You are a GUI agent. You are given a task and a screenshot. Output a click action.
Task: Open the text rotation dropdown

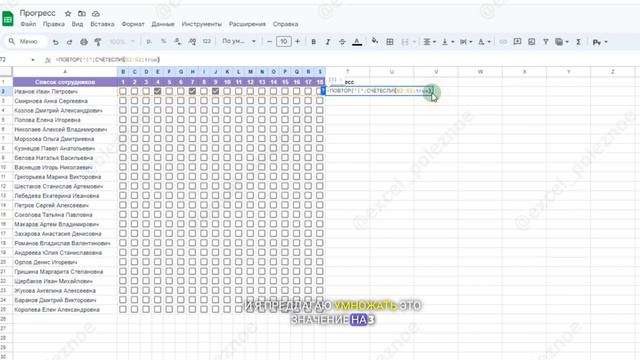click(x=484, y=42)
